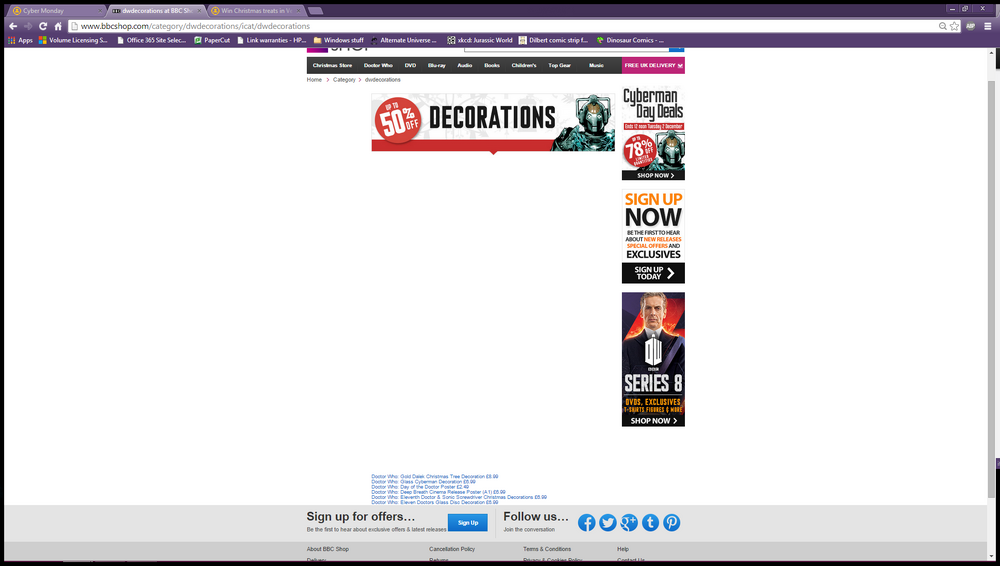
Task: Open the Terms & Conditions footer link
Action: point(547,549)
